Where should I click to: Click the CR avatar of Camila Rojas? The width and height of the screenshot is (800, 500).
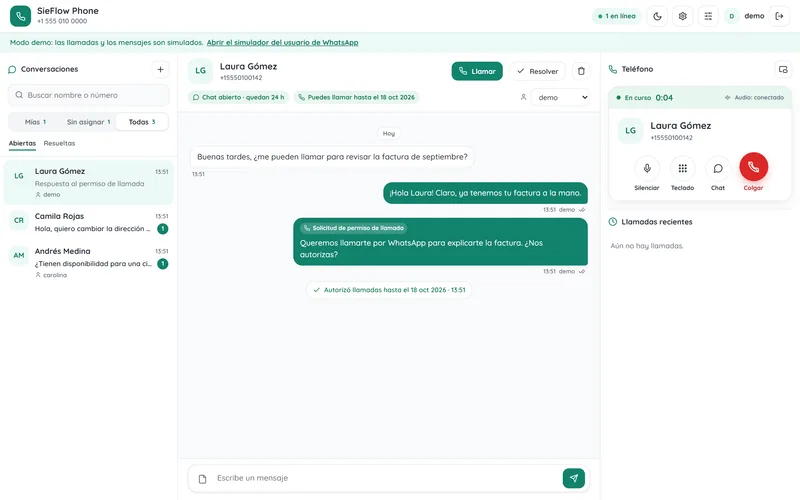click(x=19, y=220)
